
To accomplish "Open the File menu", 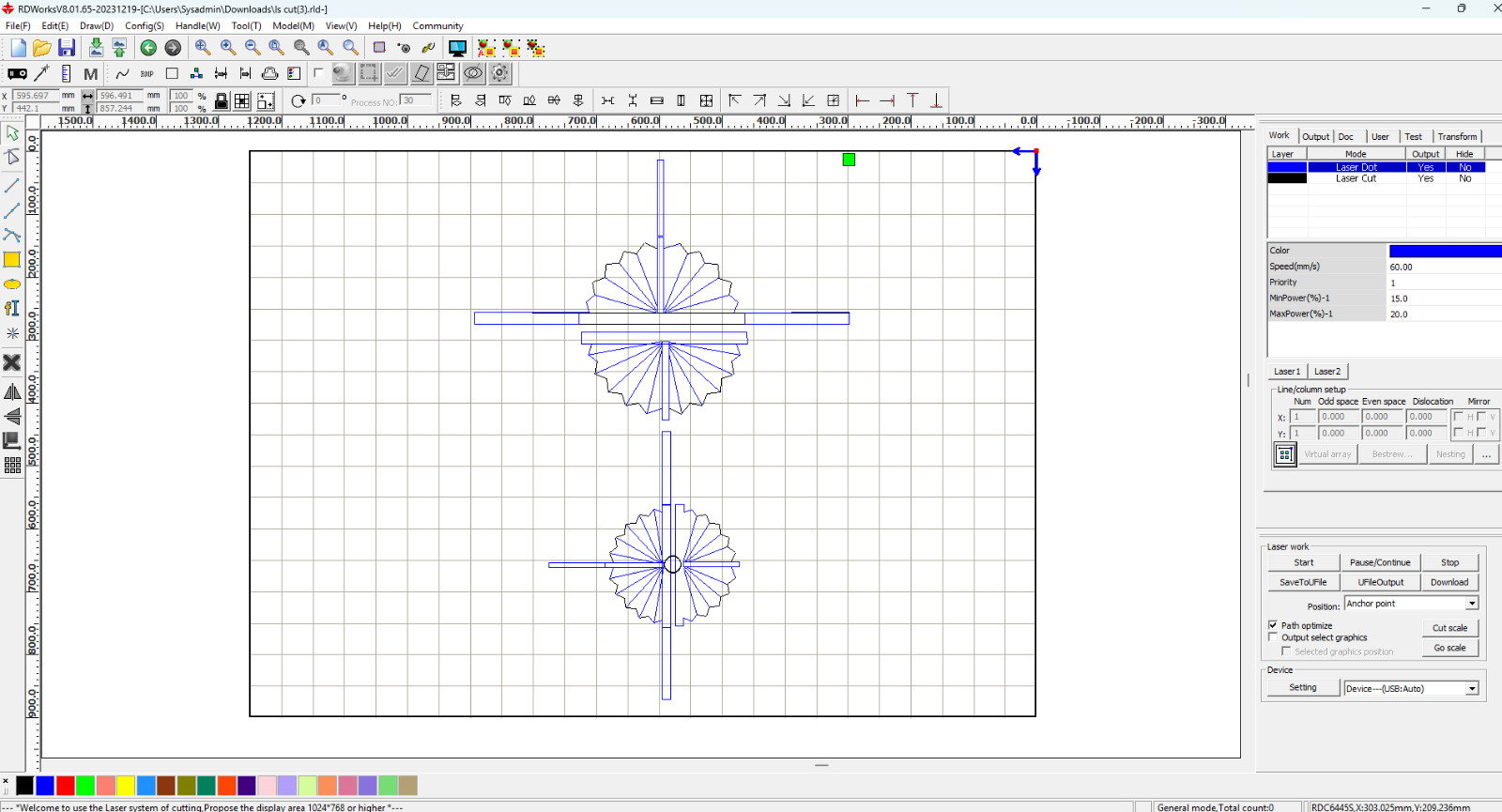I will pyautogui.click(x=18, y=26).
